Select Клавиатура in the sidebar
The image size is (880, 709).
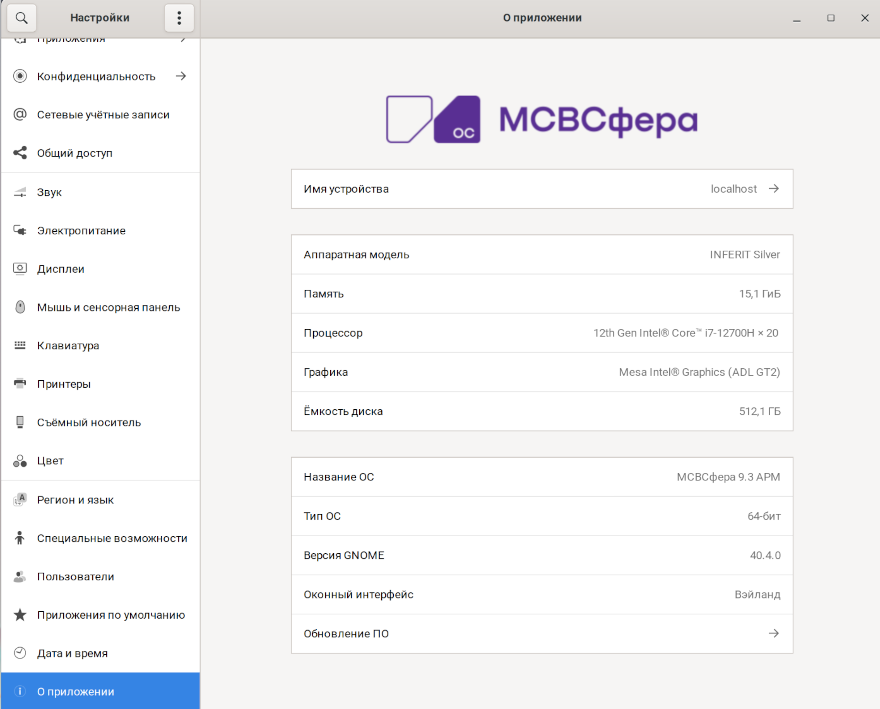click(x=100, y=345)
